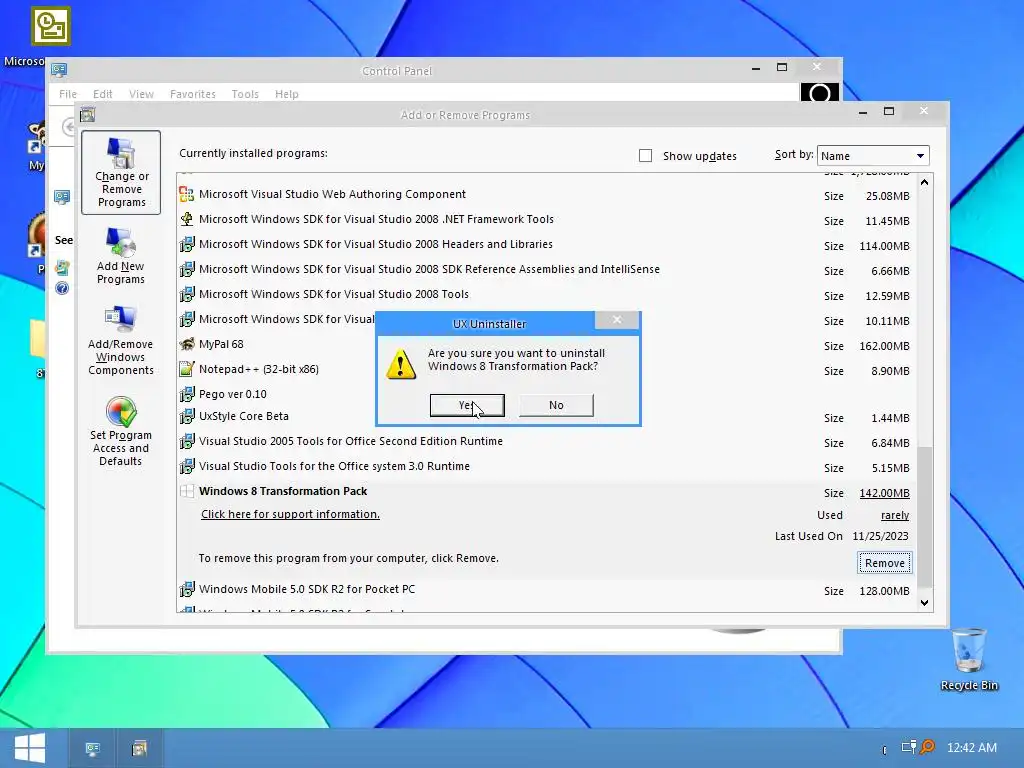Click the Add or Remove Programs title bar icon
Screen dimensions: 1024x768
click(x=88, y=115)
